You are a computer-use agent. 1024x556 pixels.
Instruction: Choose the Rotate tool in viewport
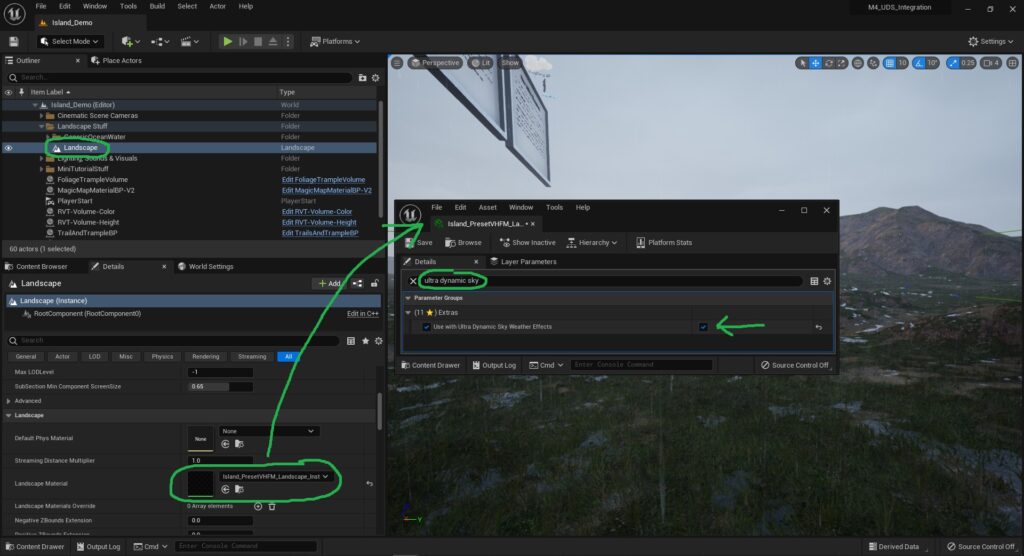pyautogui.click(x=829, y=63)
